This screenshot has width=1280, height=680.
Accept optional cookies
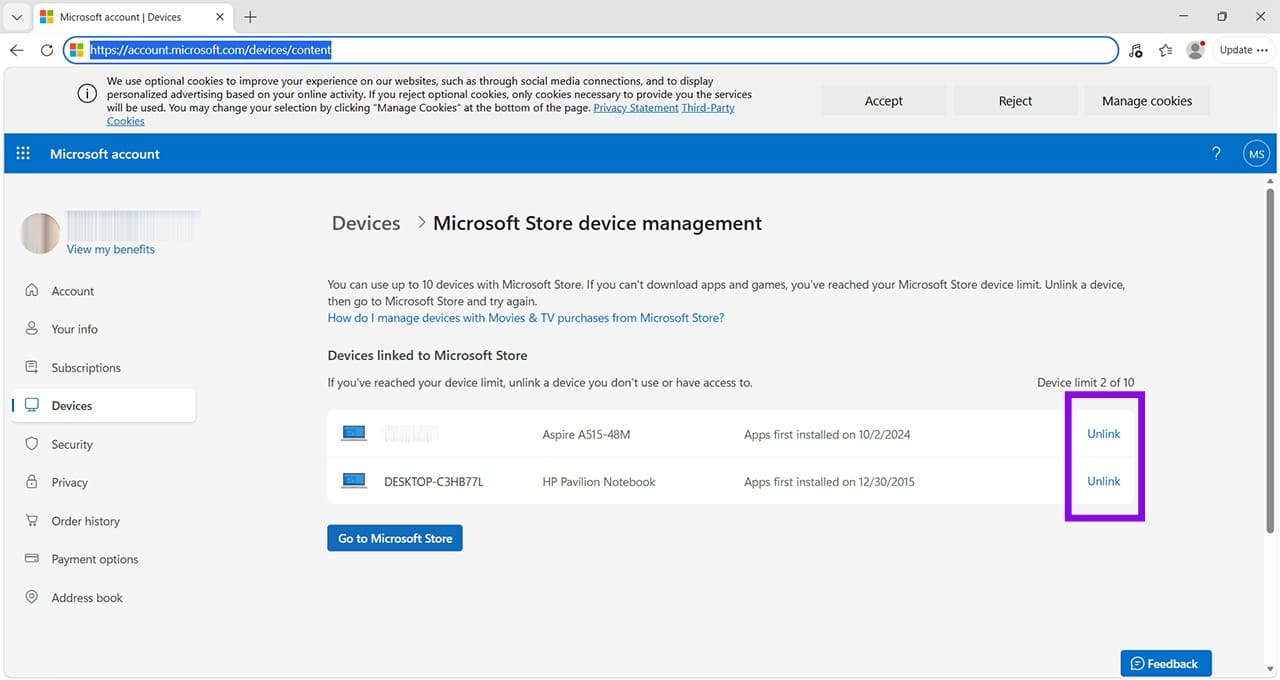tap(883, 101)
